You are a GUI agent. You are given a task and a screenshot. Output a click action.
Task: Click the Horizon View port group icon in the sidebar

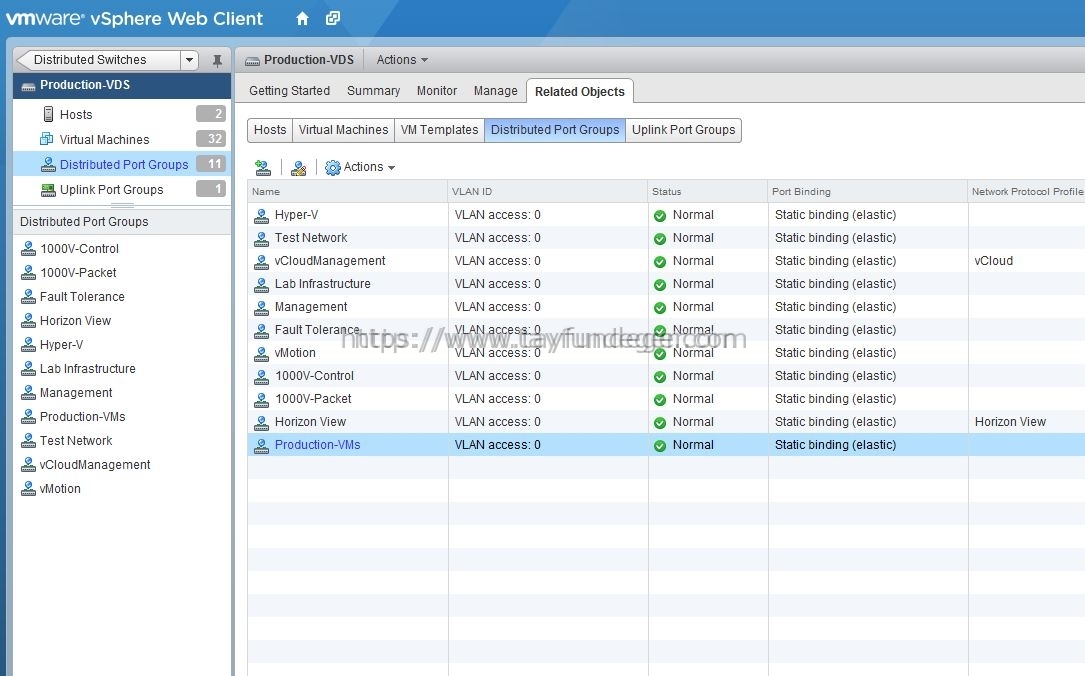[28, 320]
